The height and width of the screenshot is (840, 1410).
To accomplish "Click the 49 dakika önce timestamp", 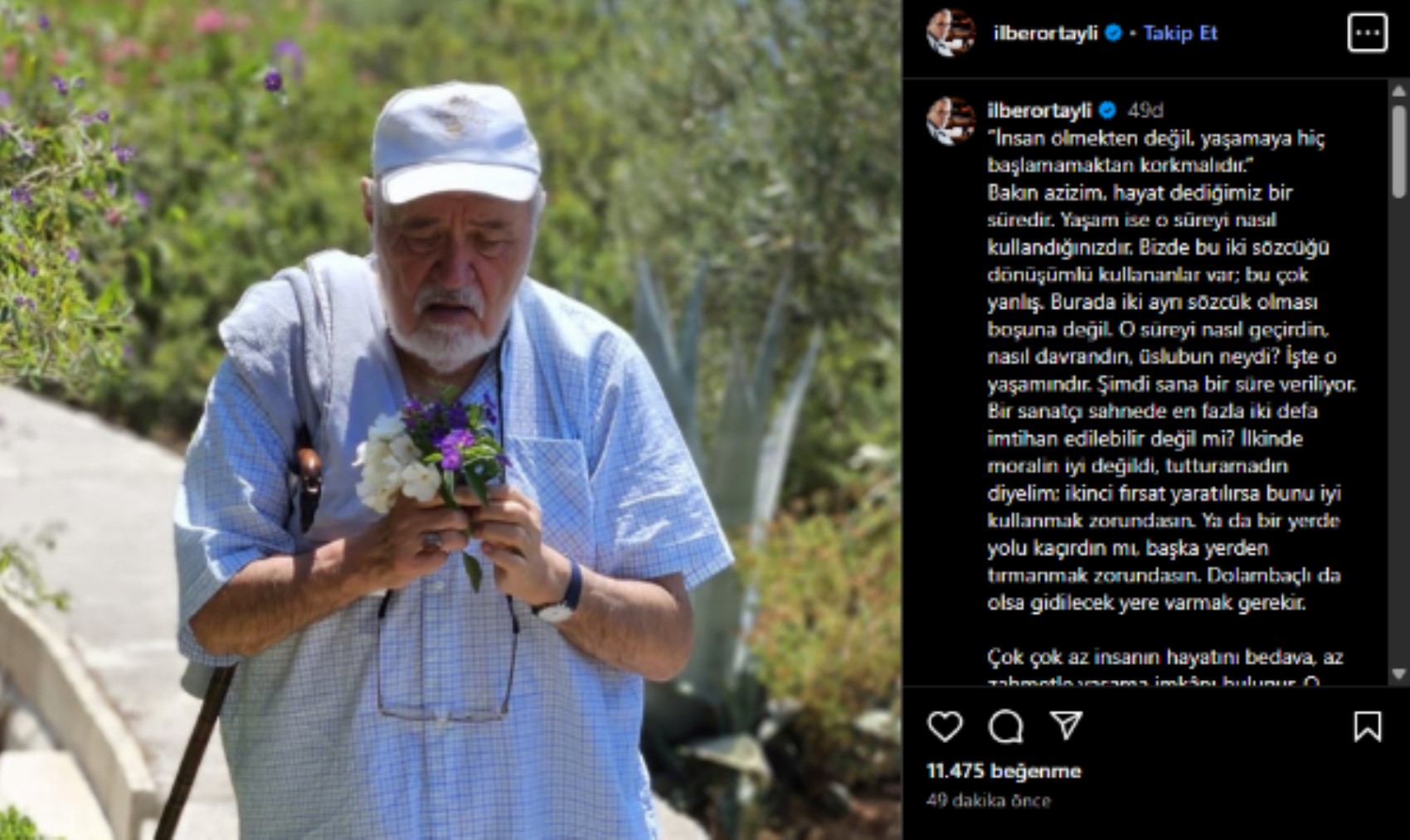I will (x=989, y=801).
